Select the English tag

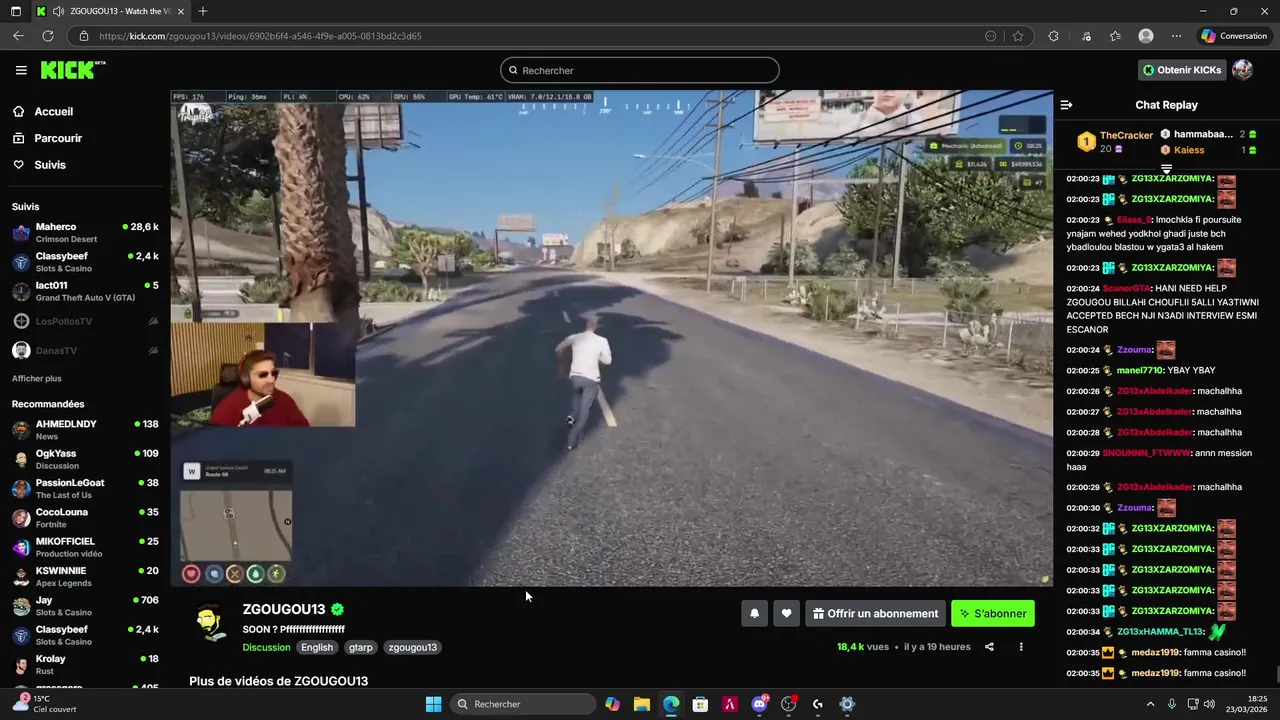point(317,647)
